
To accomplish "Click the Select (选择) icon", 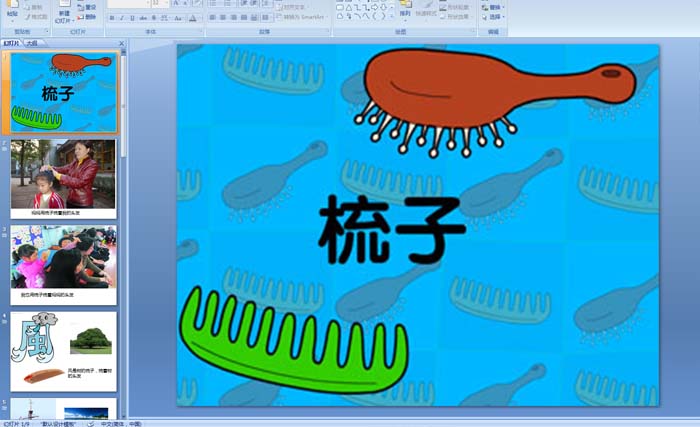I will coord(485,17).
